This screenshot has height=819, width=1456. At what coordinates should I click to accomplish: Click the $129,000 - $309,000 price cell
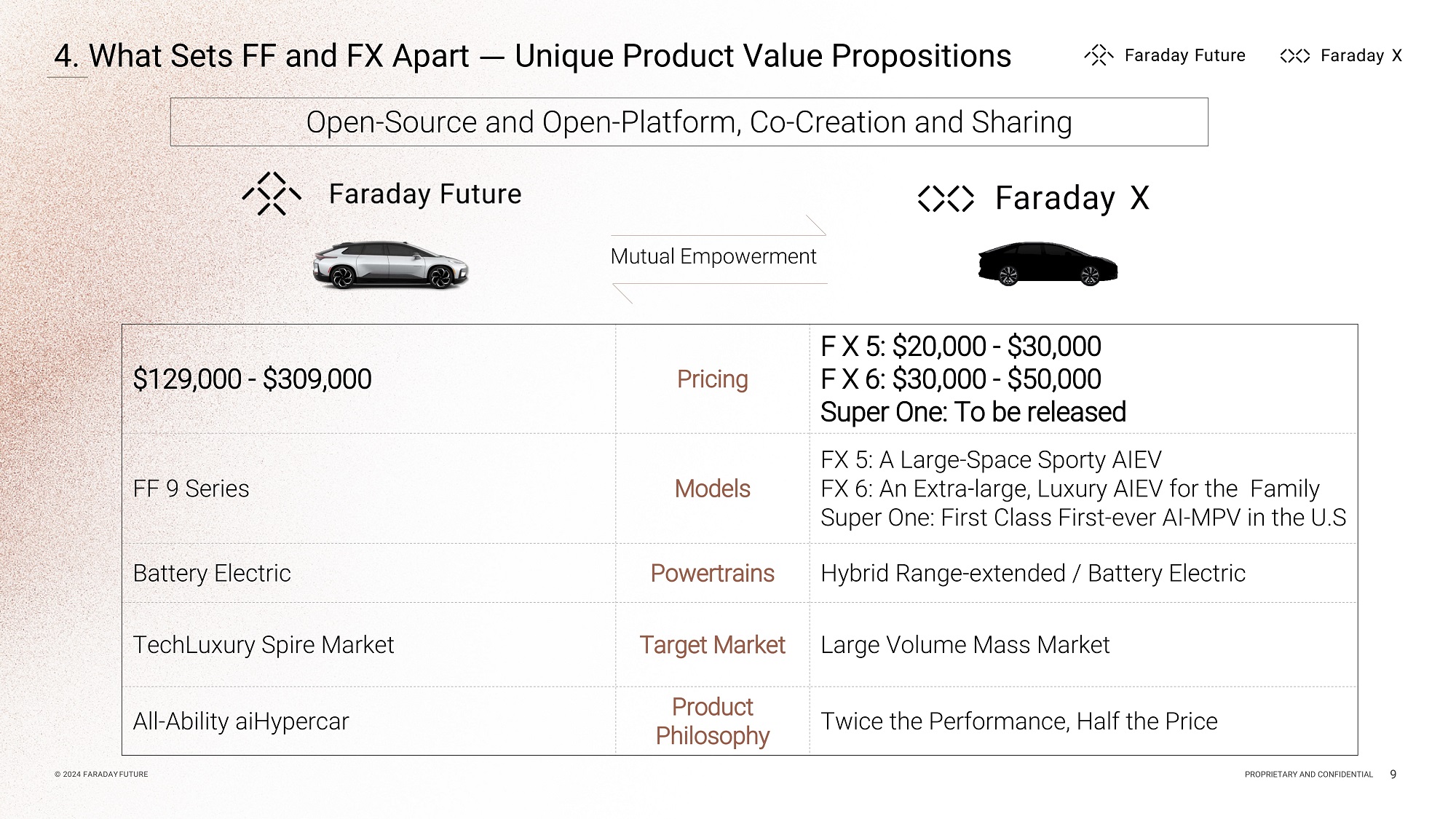click(252, 379)
